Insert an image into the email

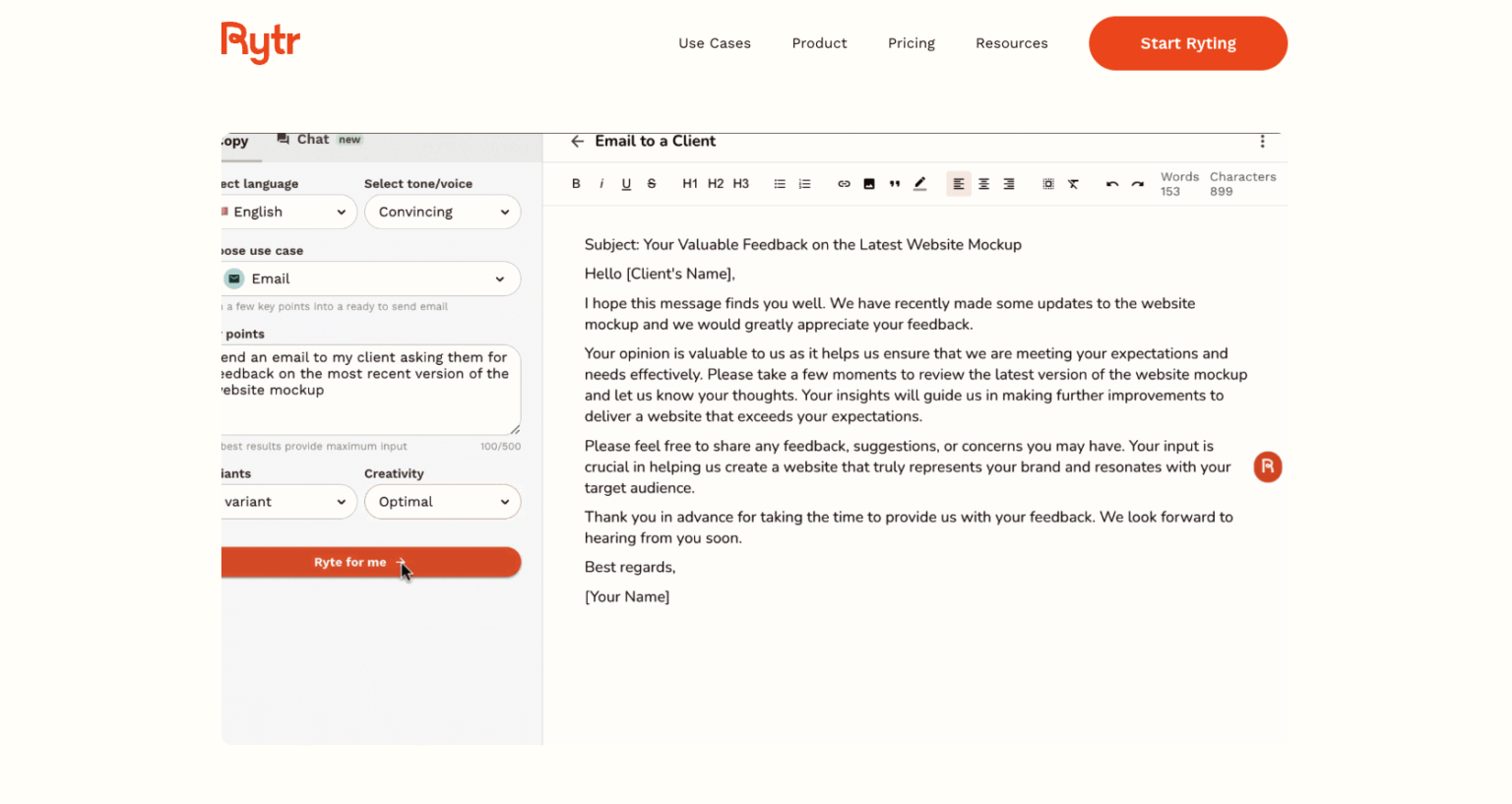868,183
